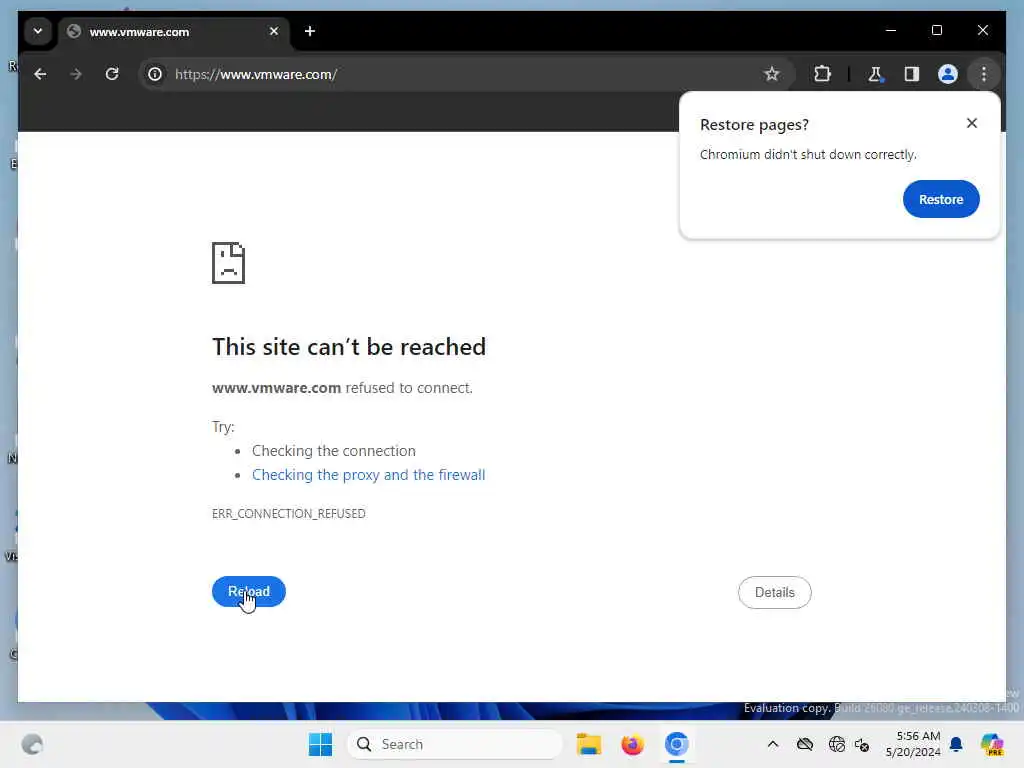This screenshot has height=768, width=1024.
Task: Dismiss the Restore pages popup
Action: 972,123
